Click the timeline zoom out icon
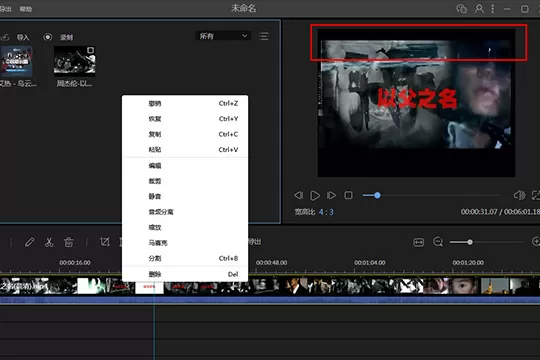 [438, 242]
